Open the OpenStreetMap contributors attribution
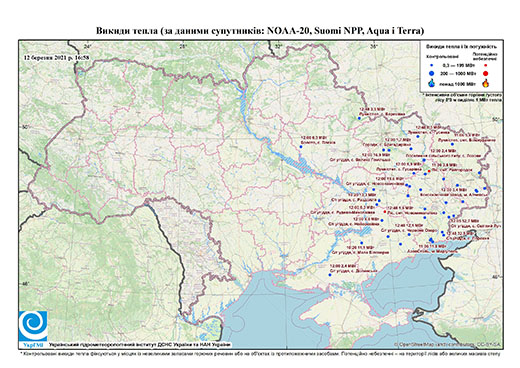 click(x=447, y=344)
